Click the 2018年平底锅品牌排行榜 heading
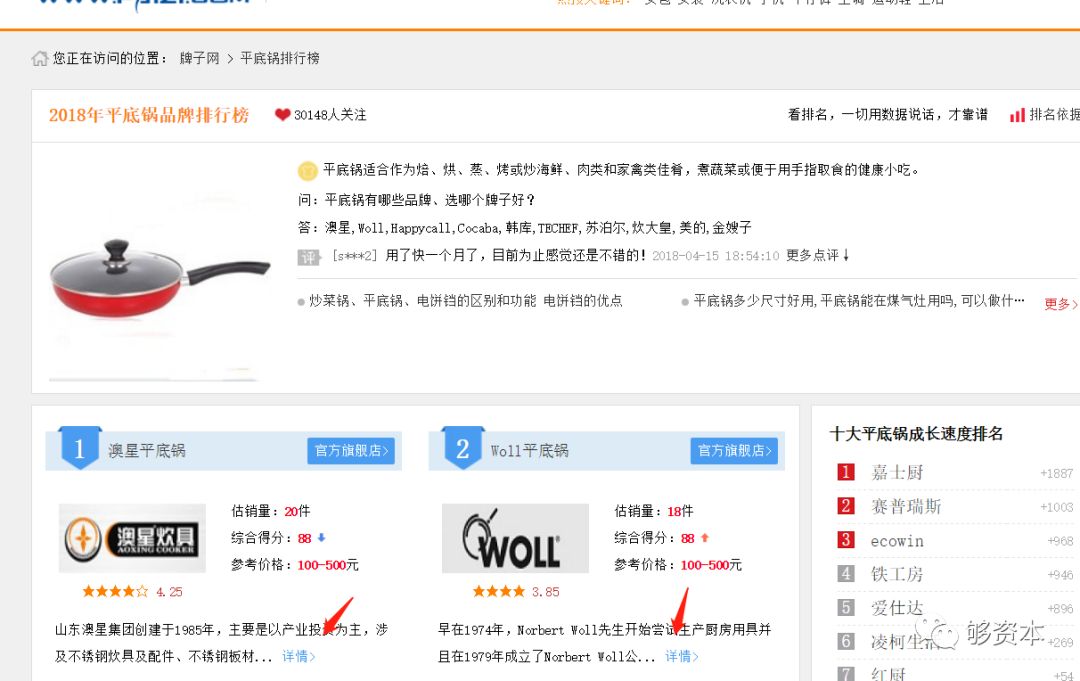Image resolution: width=1080 pixels, height=681 pixels. [149, 115]
